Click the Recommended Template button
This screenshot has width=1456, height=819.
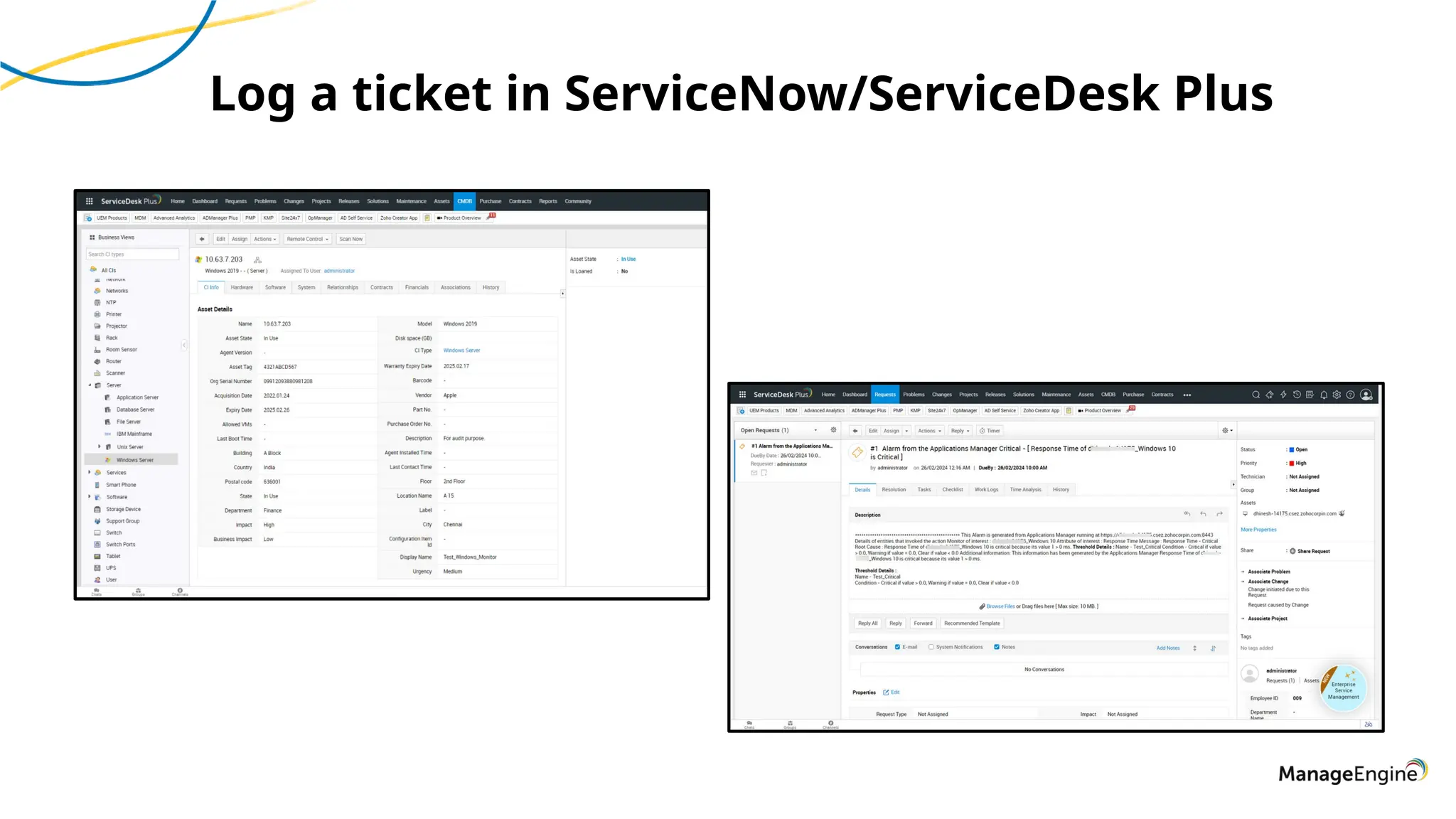coord(972,623)
